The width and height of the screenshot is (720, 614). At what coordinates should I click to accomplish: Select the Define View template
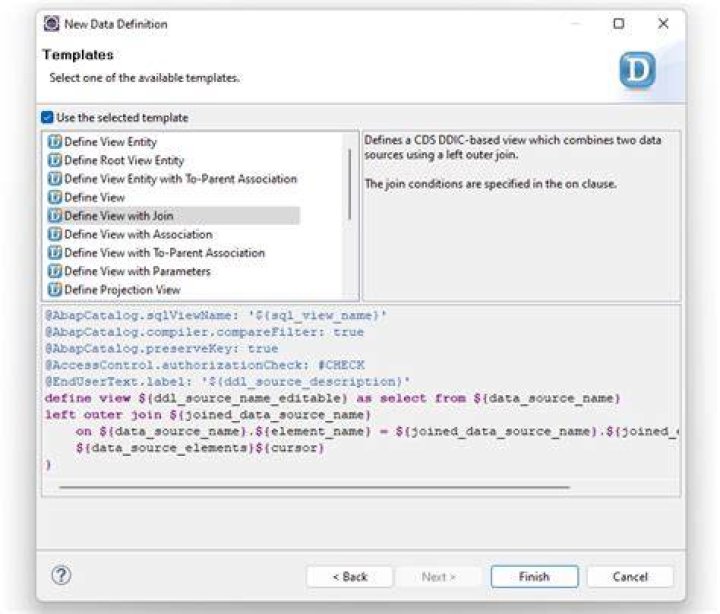coord(95,197)
